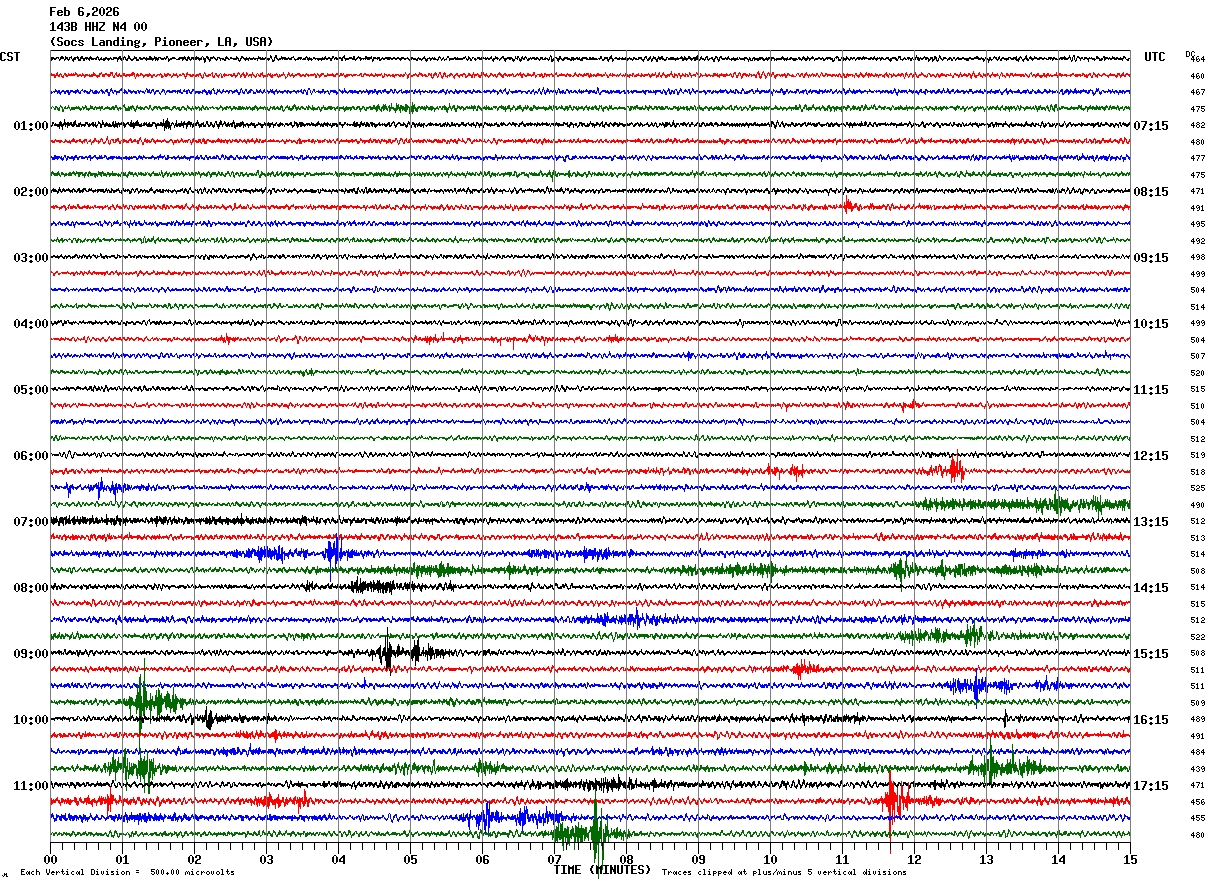Click minute '12' on the time axis

914,860
